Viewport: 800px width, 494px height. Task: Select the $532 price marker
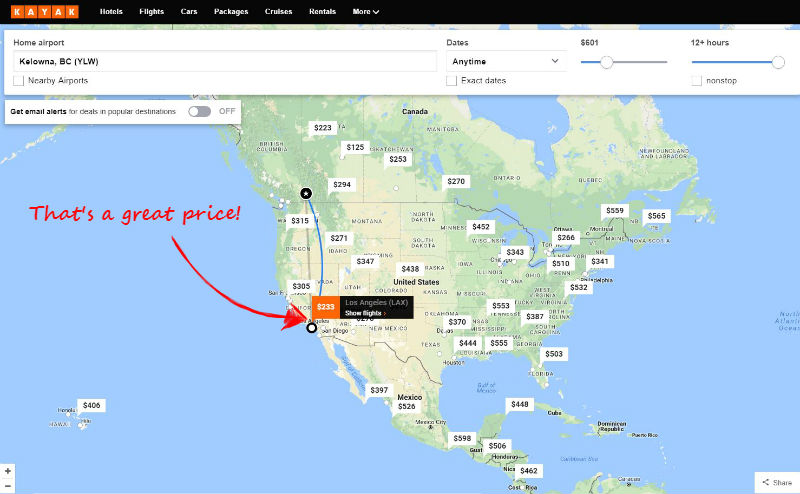tap(579, 287)
